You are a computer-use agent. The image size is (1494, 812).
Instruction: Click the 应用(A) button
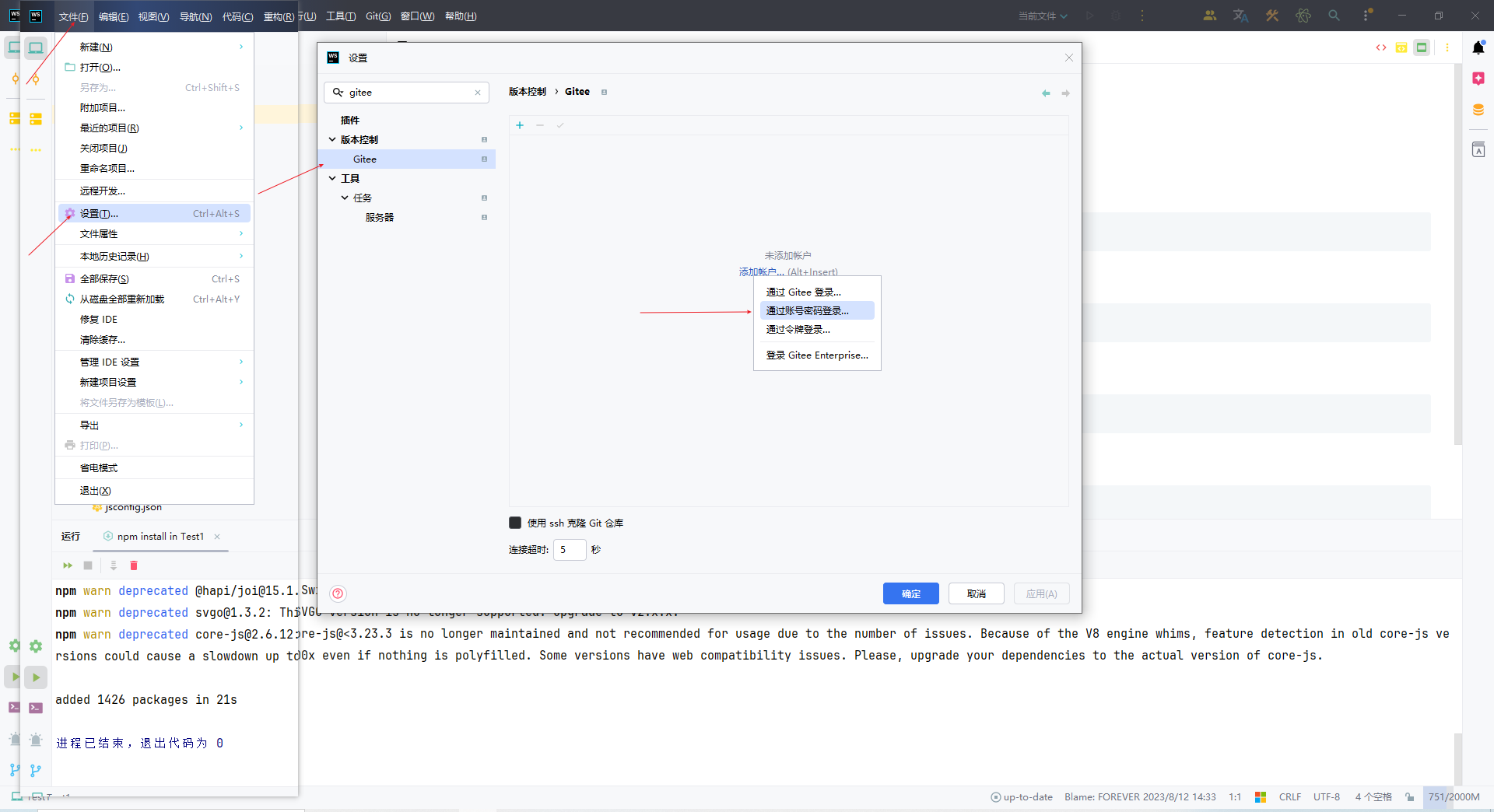click(1041, 594)
